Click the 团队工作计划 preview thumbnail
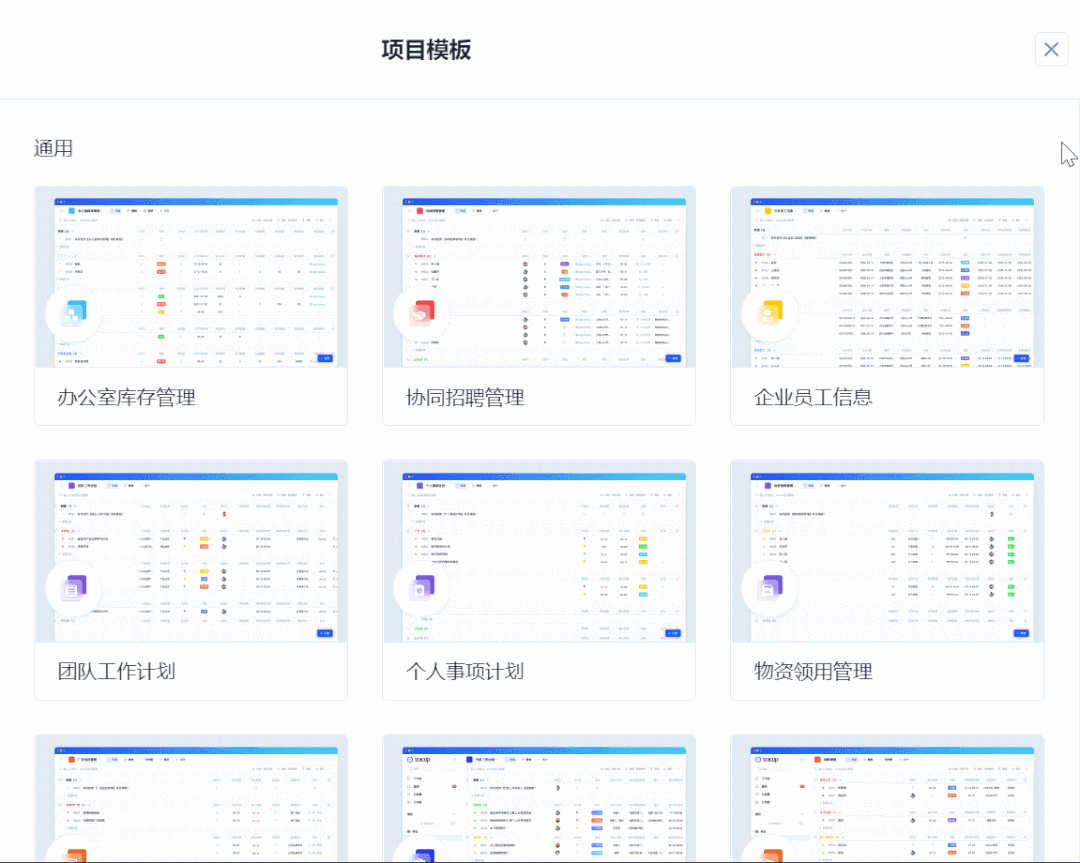Viewport: 1080px width, 863px height. [191, 552]
